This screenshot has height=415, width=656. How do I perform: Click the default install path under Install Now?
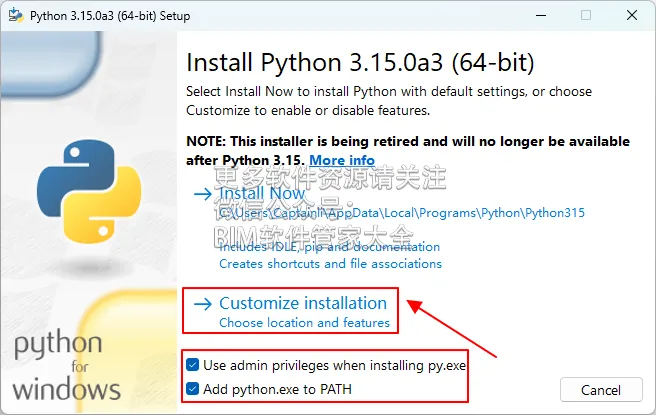402,213
